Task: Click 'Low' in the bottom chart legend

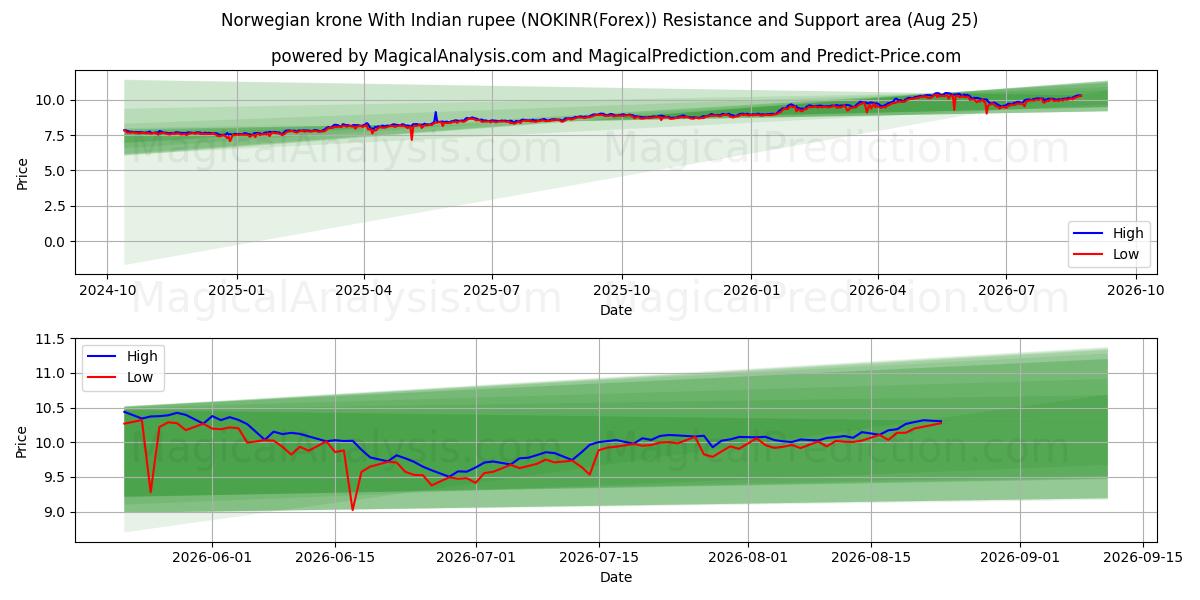Action: [x=141, y=377]
